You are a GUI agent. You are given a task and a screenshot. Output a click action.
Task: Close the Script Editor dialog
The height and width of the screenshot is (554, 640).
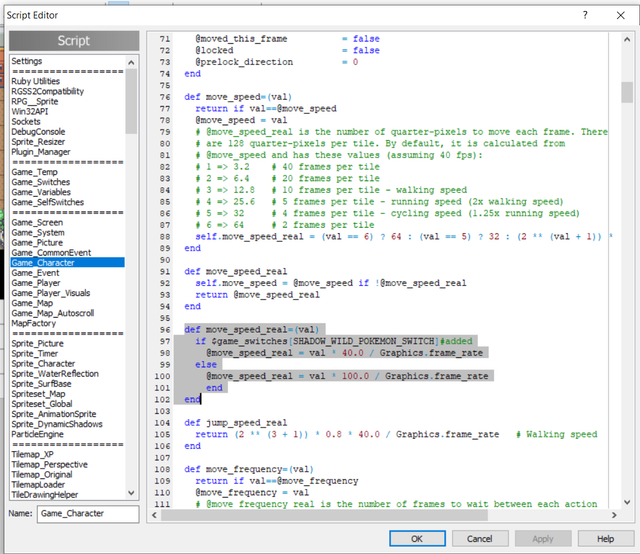coord(620,15)
